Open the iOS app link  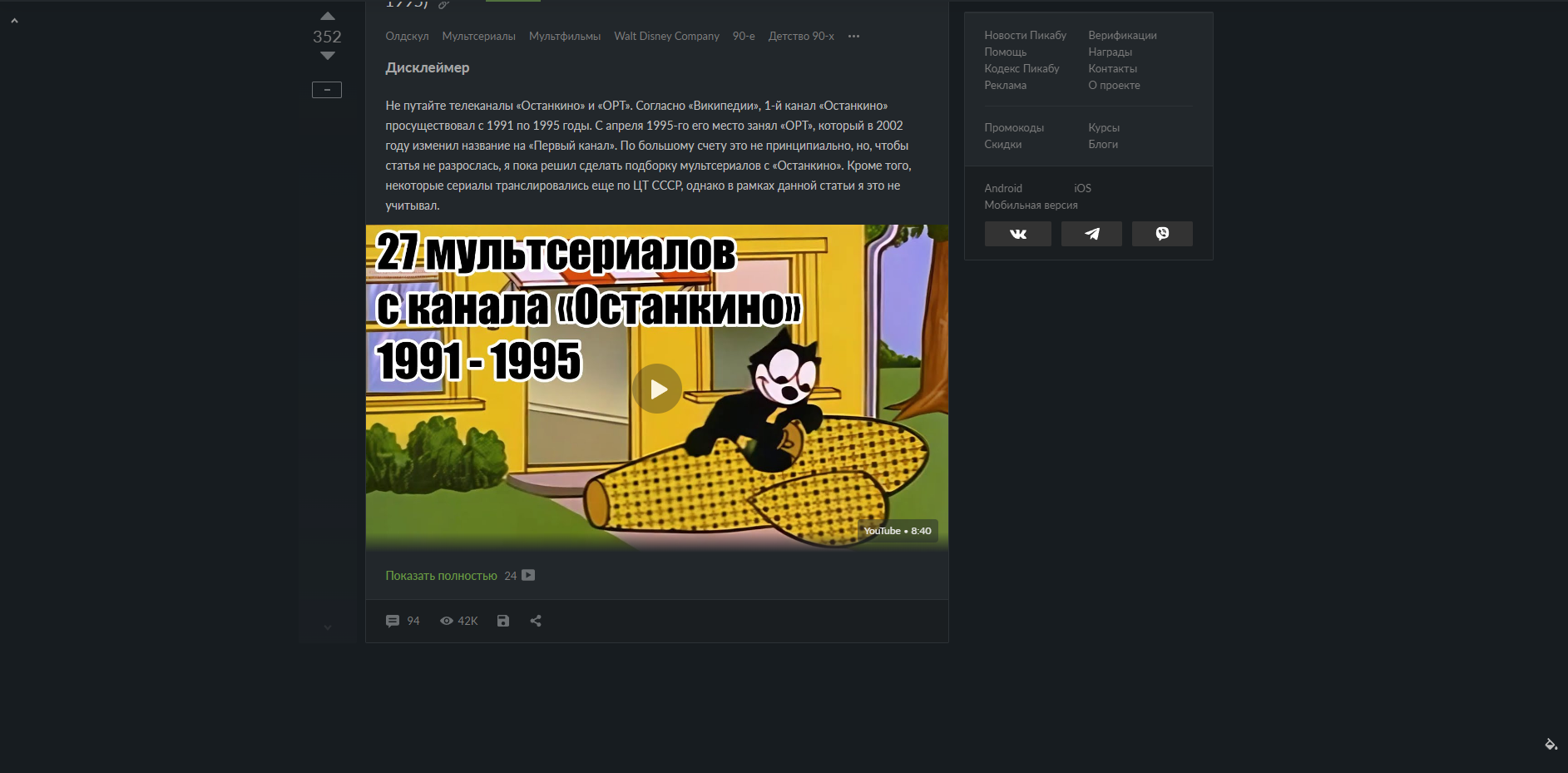pos(1082,188)
